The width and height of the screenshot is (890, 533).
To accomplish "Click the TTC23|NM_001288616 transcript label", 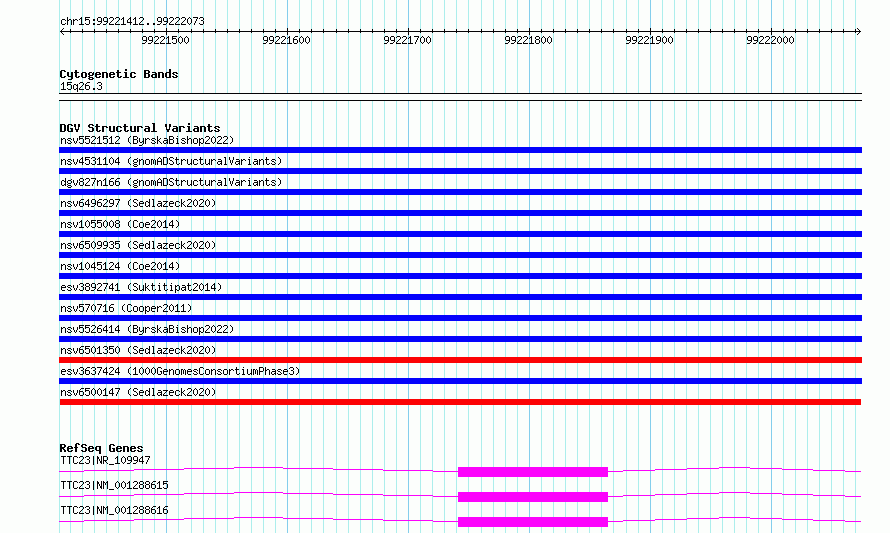I will (x=114, y=510).
